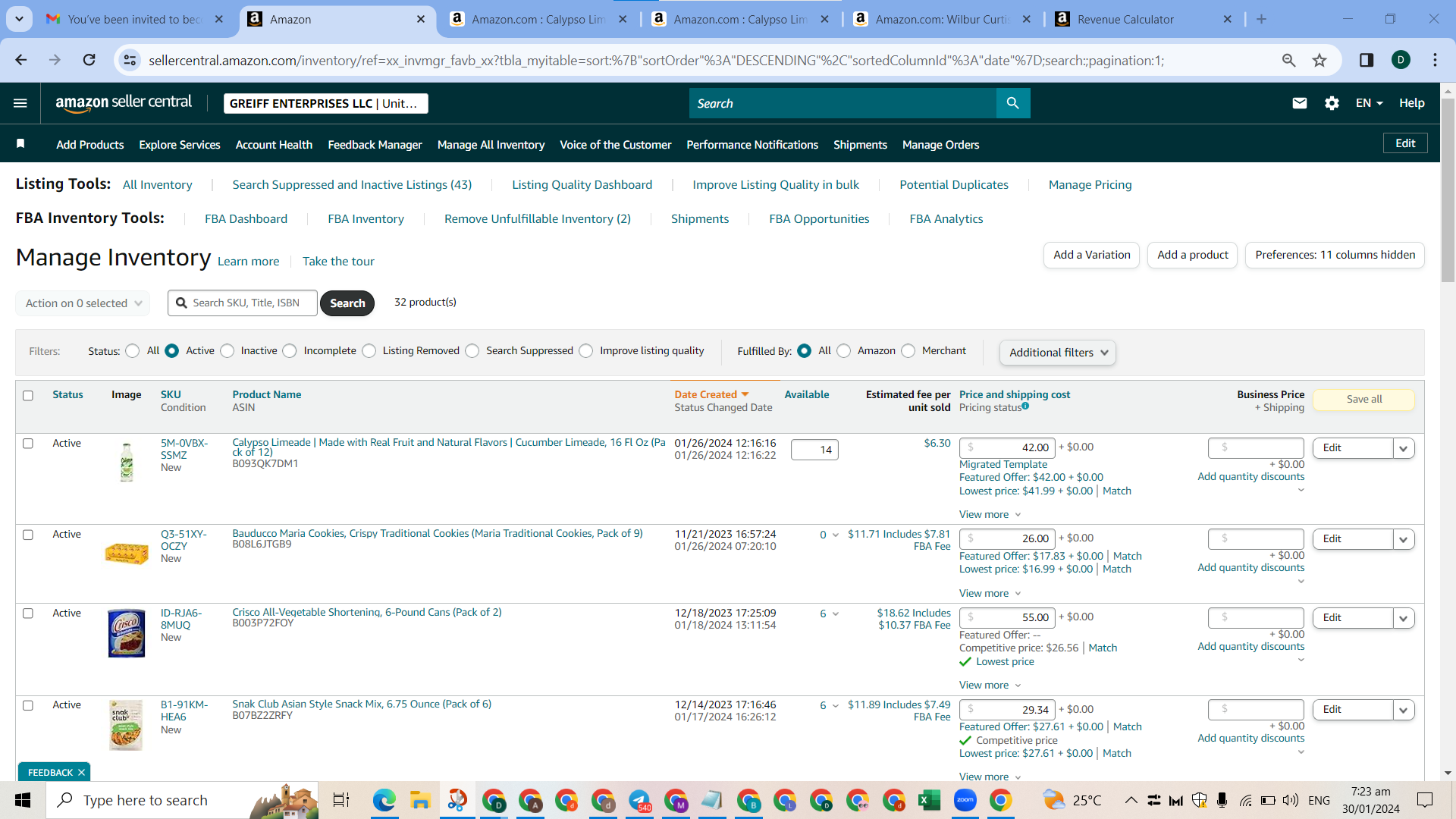Bookmark this page with star icon
Image resolution: width=1456 pixels, height=819 pixels.
coord(1319,60)
